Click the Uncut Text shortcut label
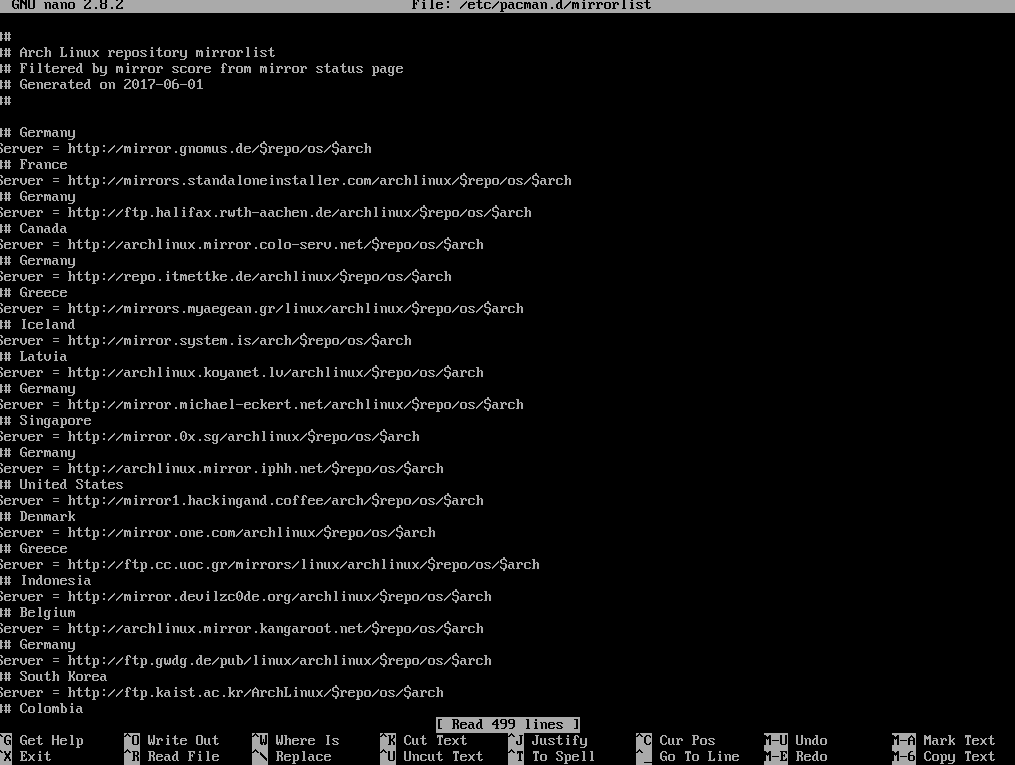This screenshot has height=765, width=1015. pyautogui.click(x=443, y=757)
